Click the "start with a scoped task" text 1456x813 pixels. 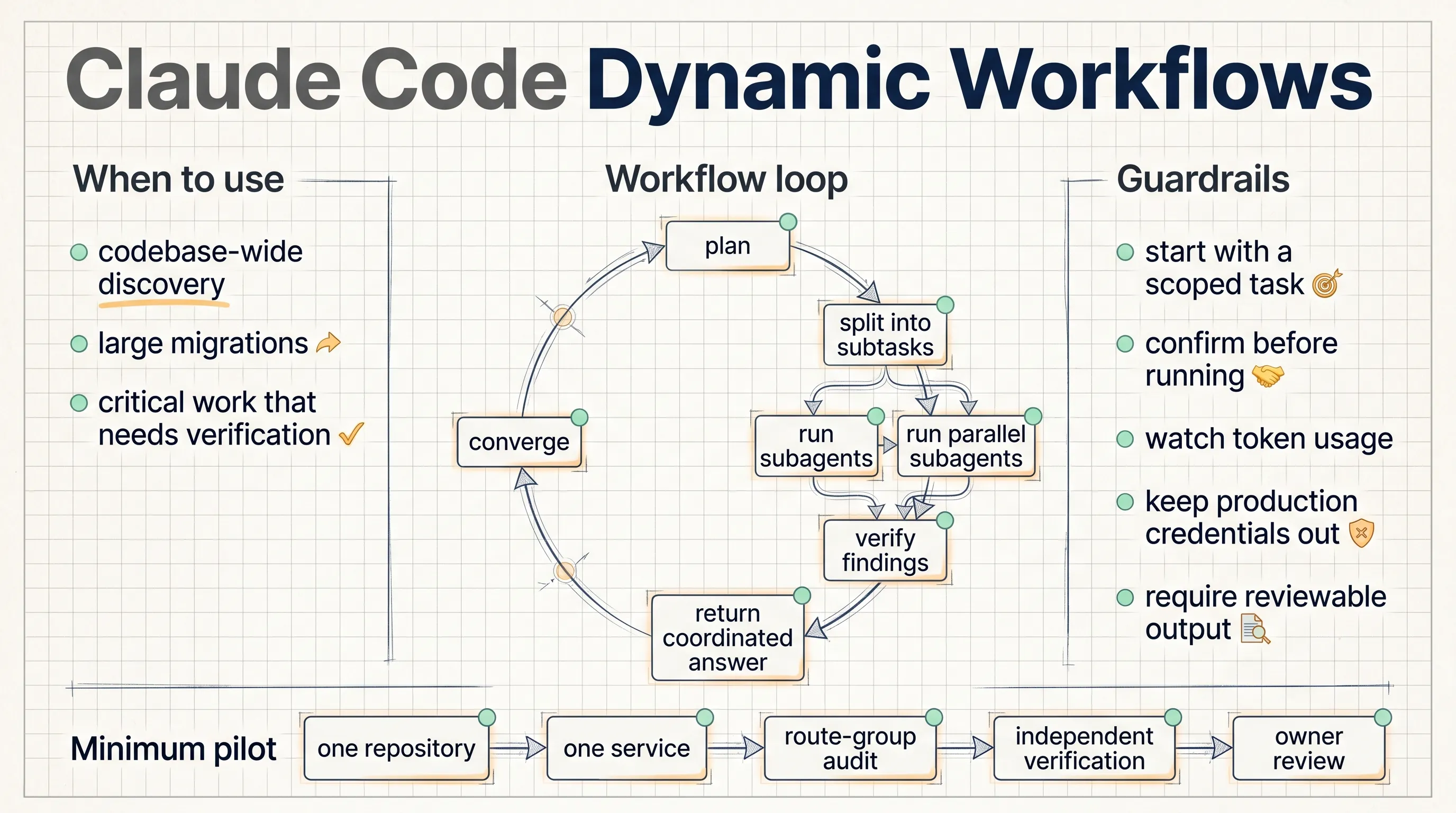(1224, 268)
